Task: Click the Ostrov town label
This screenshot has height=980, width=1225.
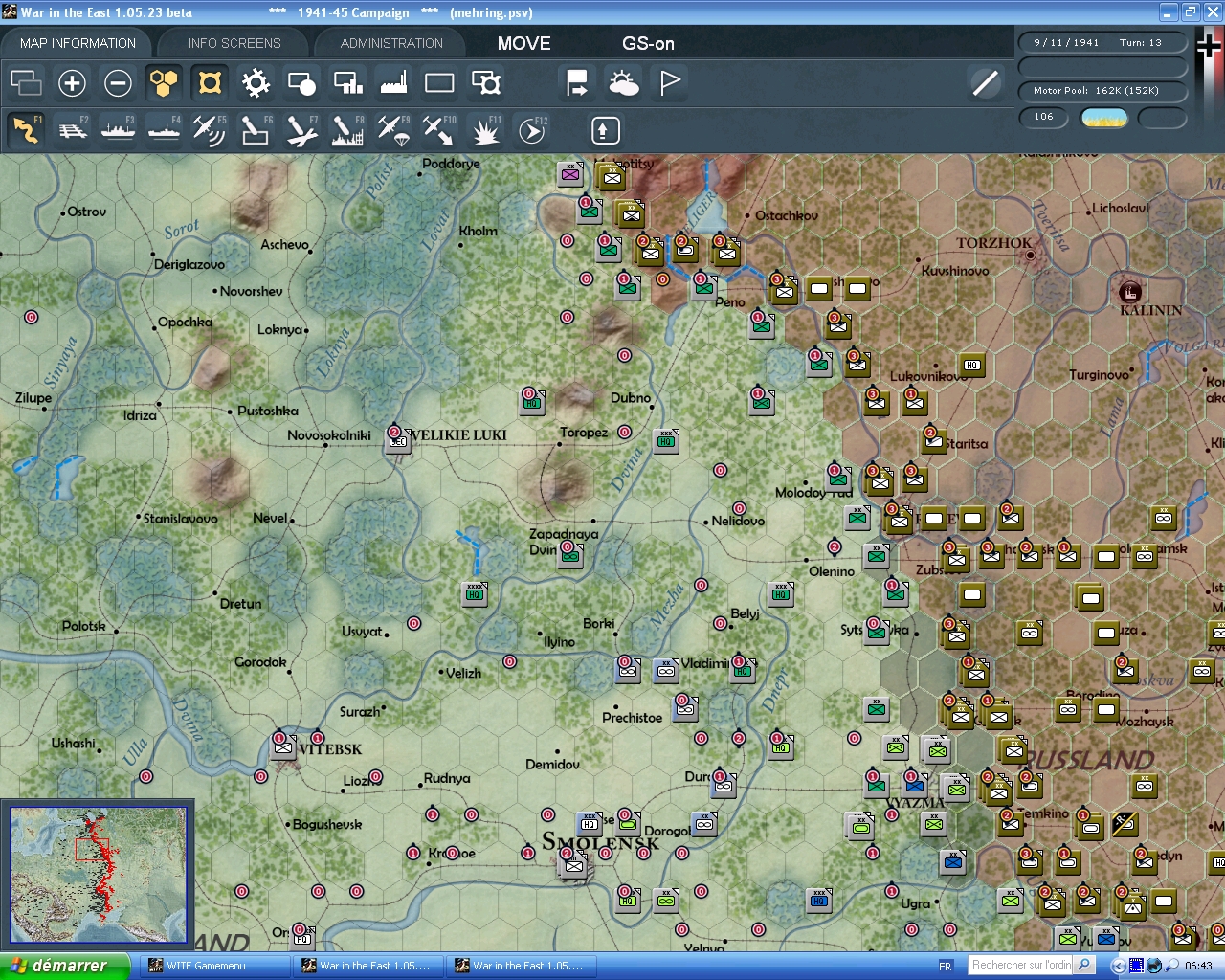Action: [x=87, y=212]
